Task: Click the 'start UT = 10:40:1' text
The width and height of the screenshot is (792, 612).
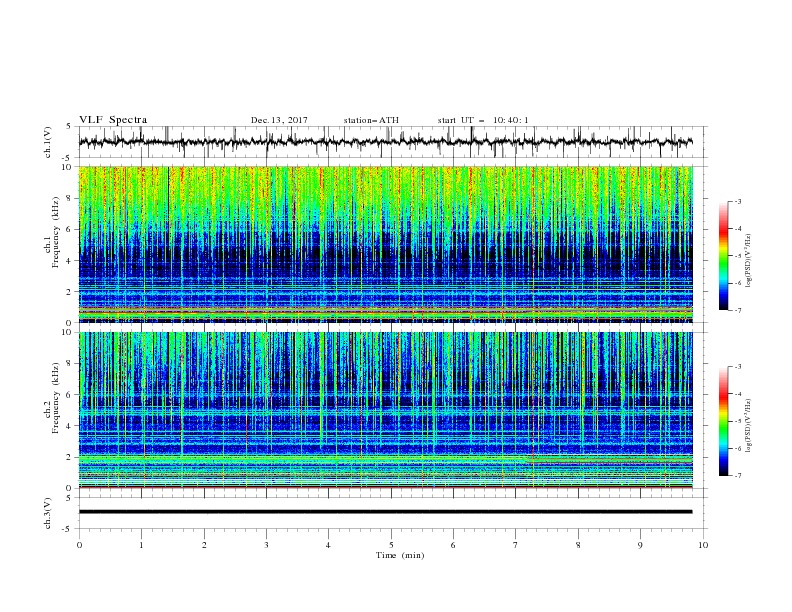Action: (x=483, y=120)
